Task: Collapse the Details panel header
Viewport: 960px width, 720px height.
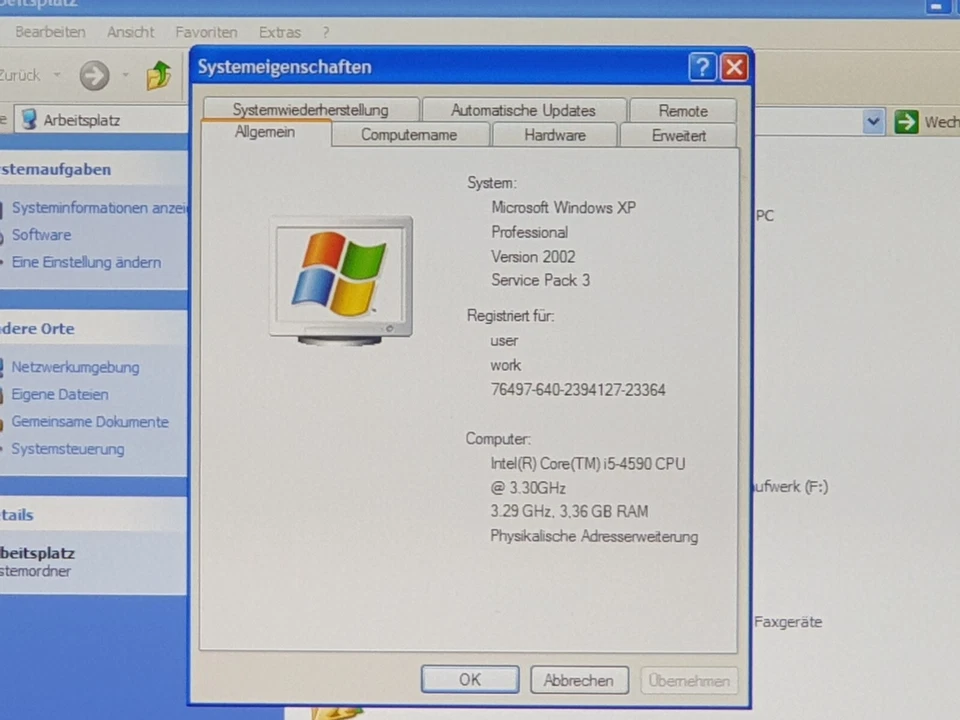Action: click(x=94, y=515)
